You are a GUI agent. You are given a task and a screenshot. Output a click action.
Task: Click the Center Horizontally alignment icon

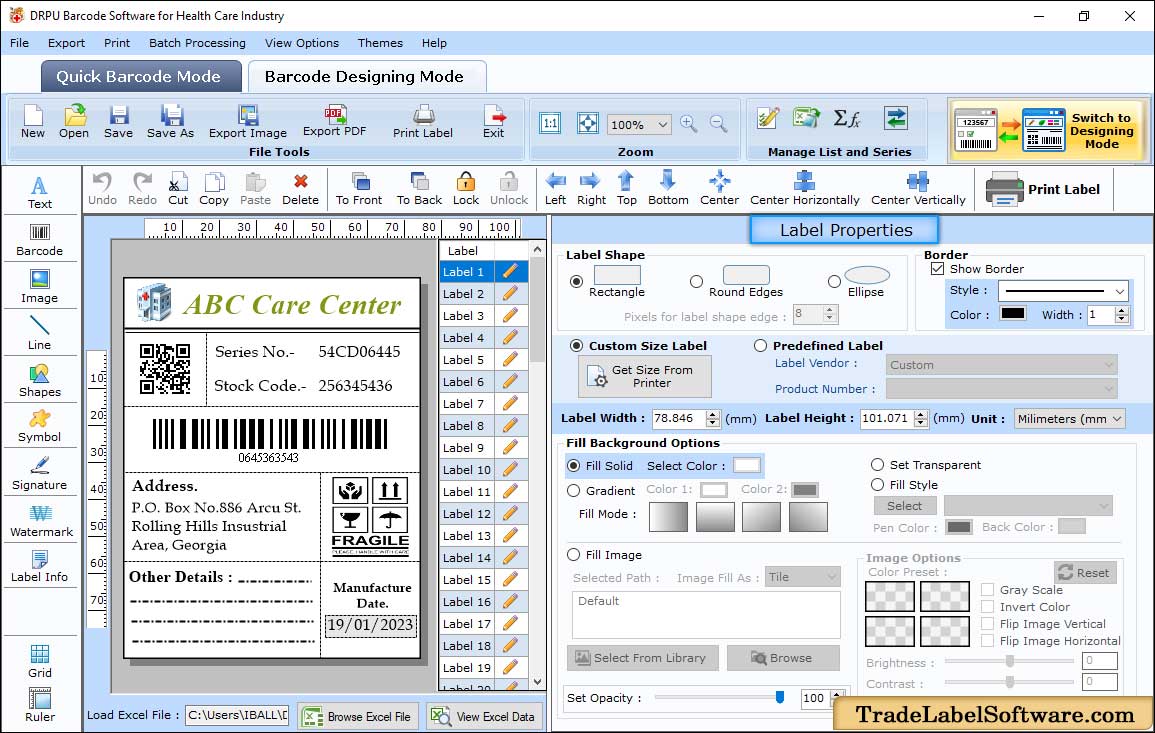click(804, 181)
